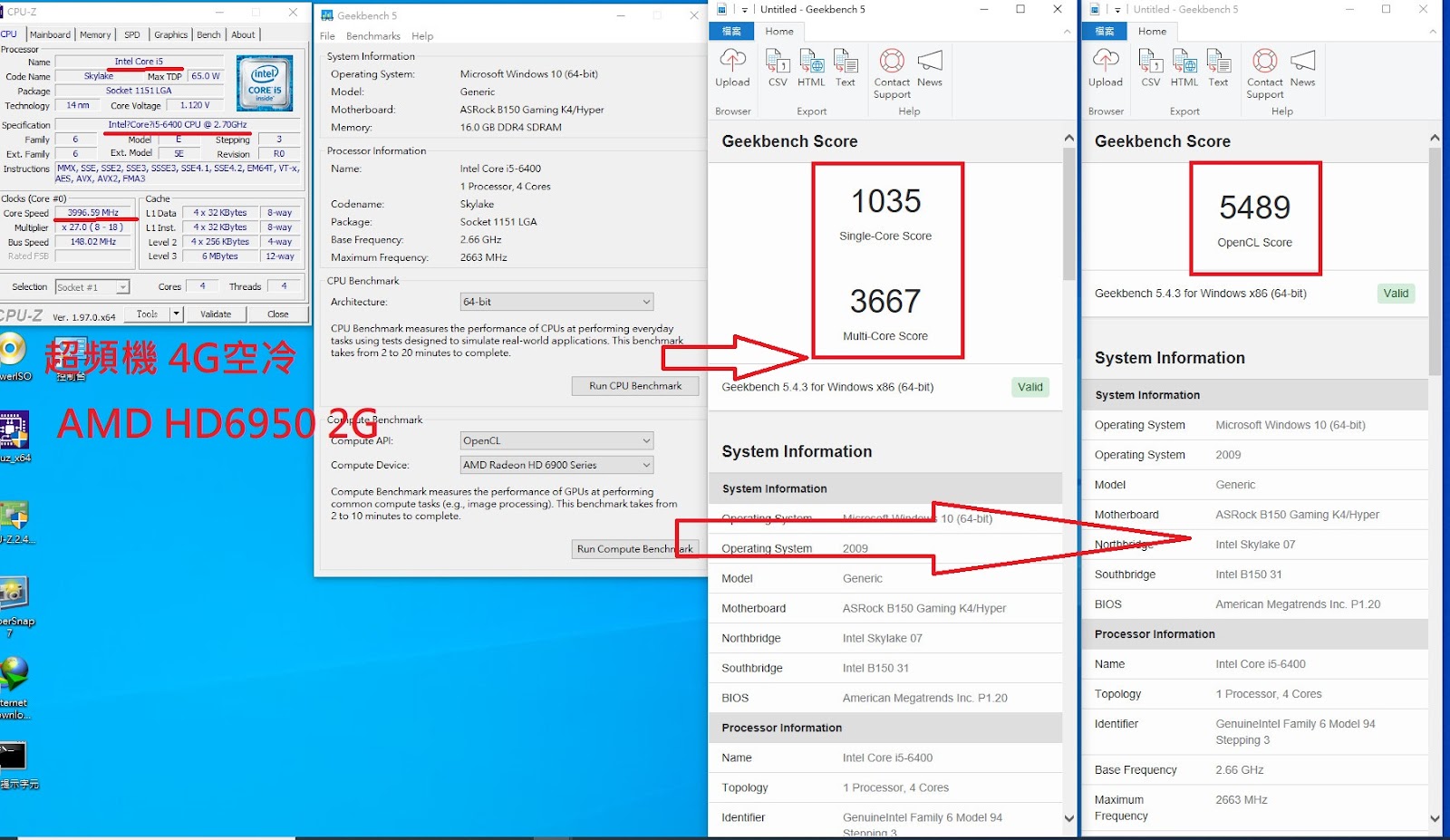
Task: Click Valid badge in middle Geekbench window
Action: 1030,387
